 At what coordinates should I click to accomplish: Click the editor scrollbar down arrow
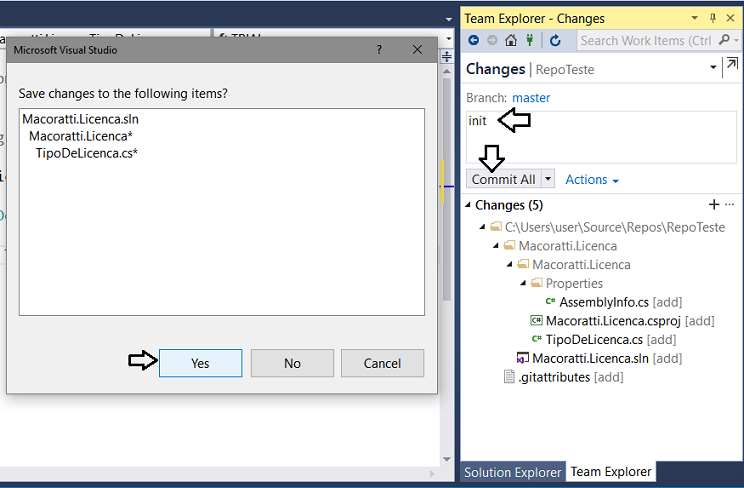(x=446, y=459)
